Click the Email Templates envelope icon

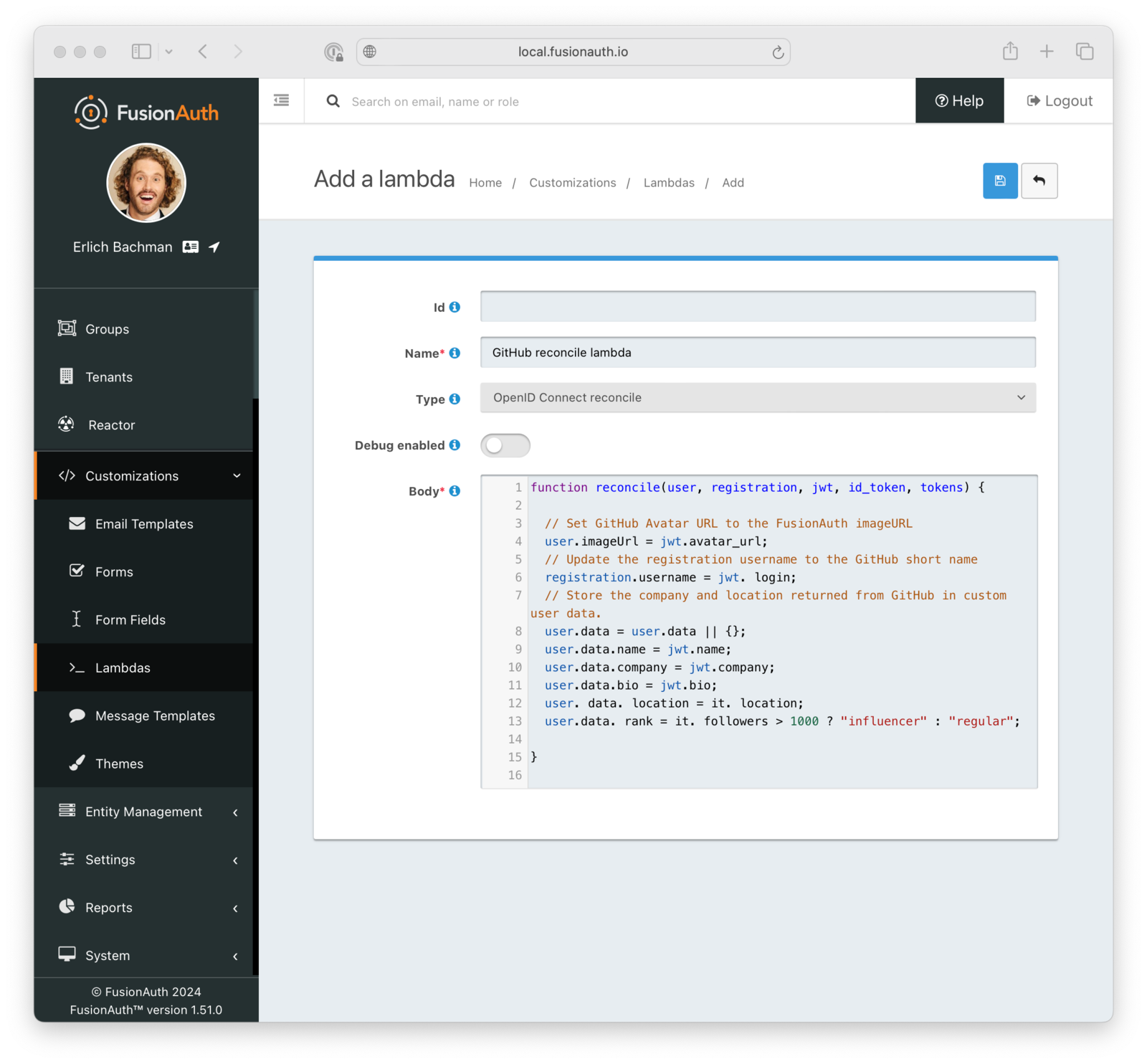click(77, 523)
